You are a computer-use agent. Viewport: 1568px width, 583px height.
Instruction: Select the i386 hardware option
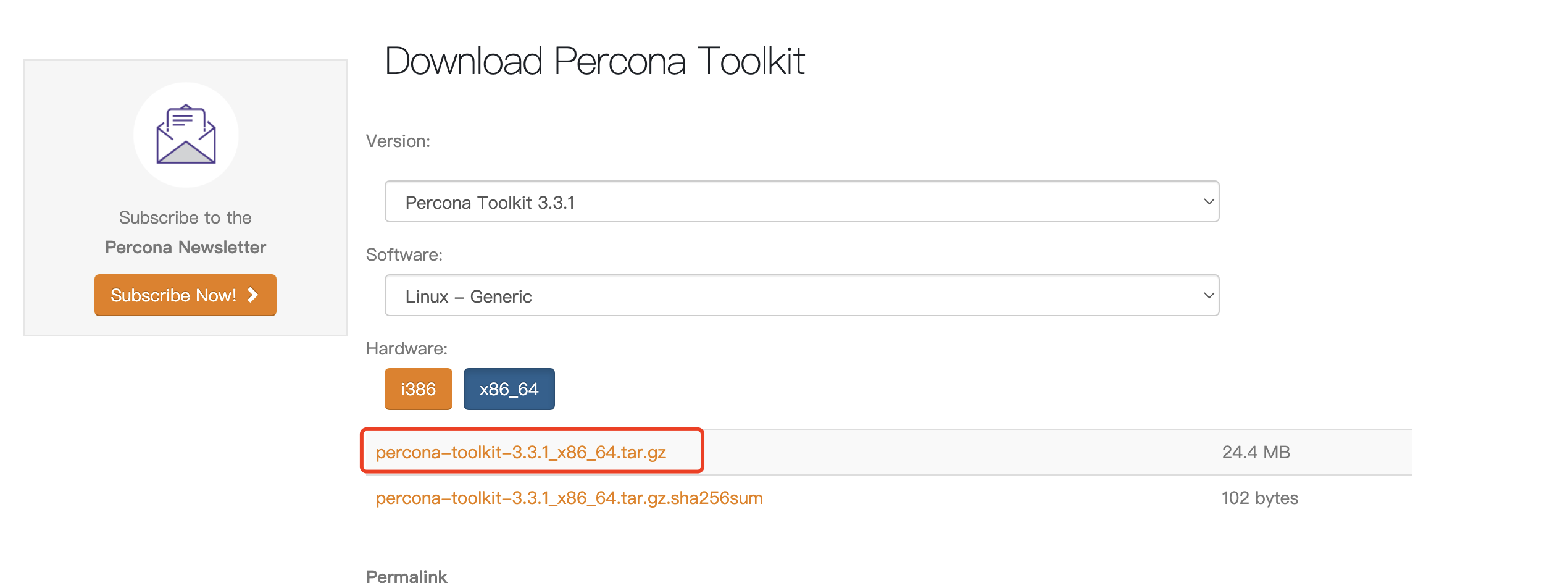click(418, 389)
